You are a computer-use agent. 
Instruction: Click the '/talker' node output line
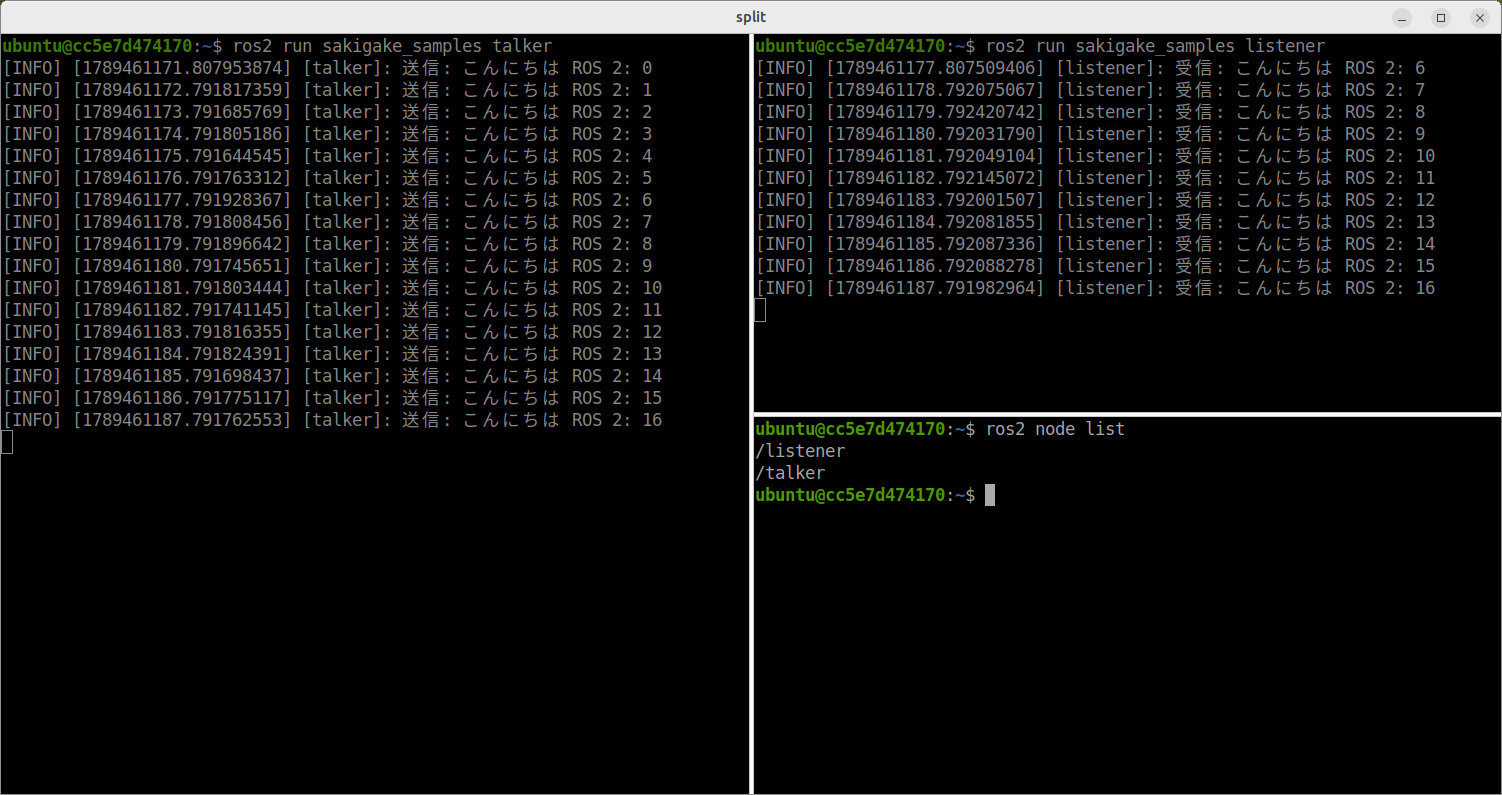coord(790,473)
